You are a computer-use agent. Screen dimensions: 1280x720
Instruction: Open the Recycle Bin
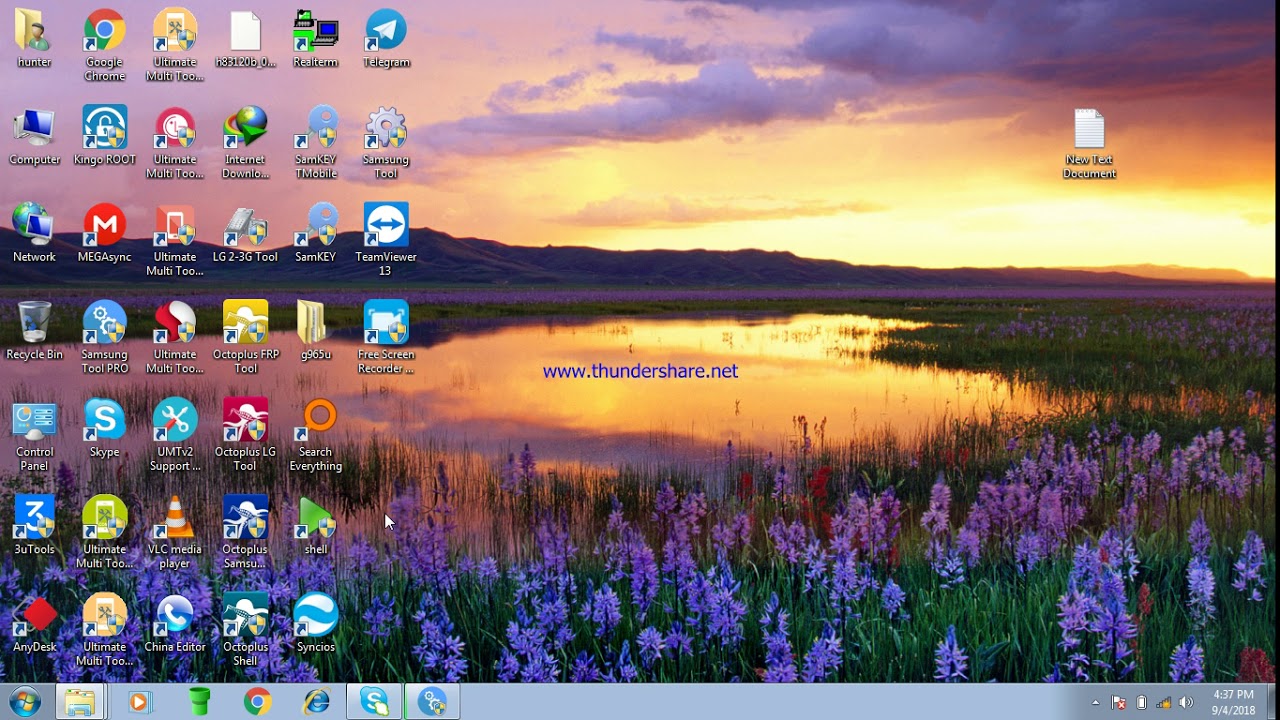tap(34, 331)
